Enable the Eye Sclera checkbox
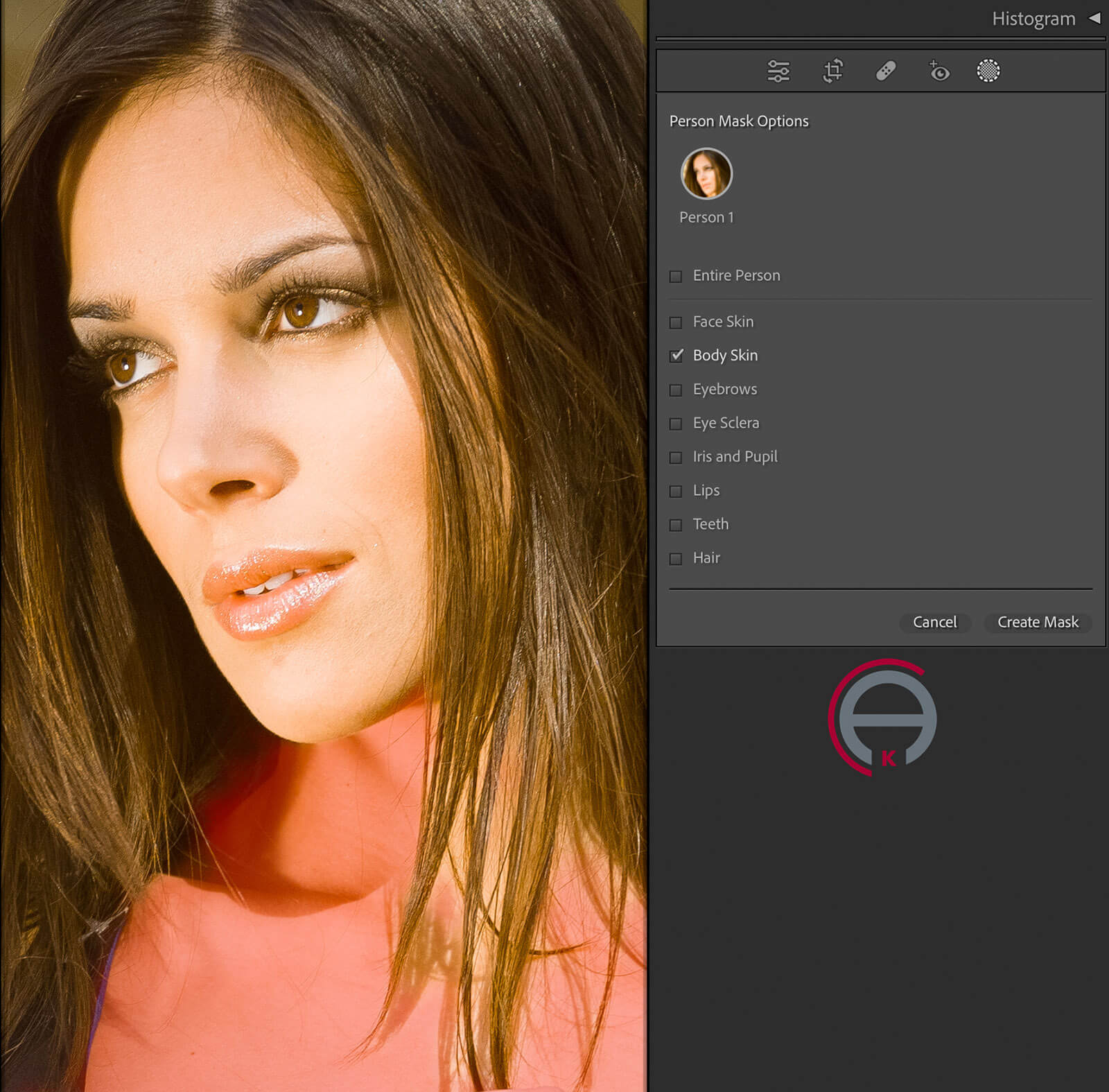 pyautogui.click(x=676, y=424)
